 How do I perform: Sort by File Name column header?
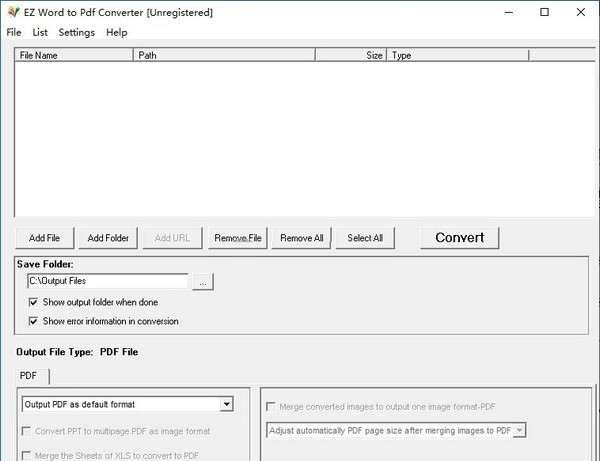(74, 55)
